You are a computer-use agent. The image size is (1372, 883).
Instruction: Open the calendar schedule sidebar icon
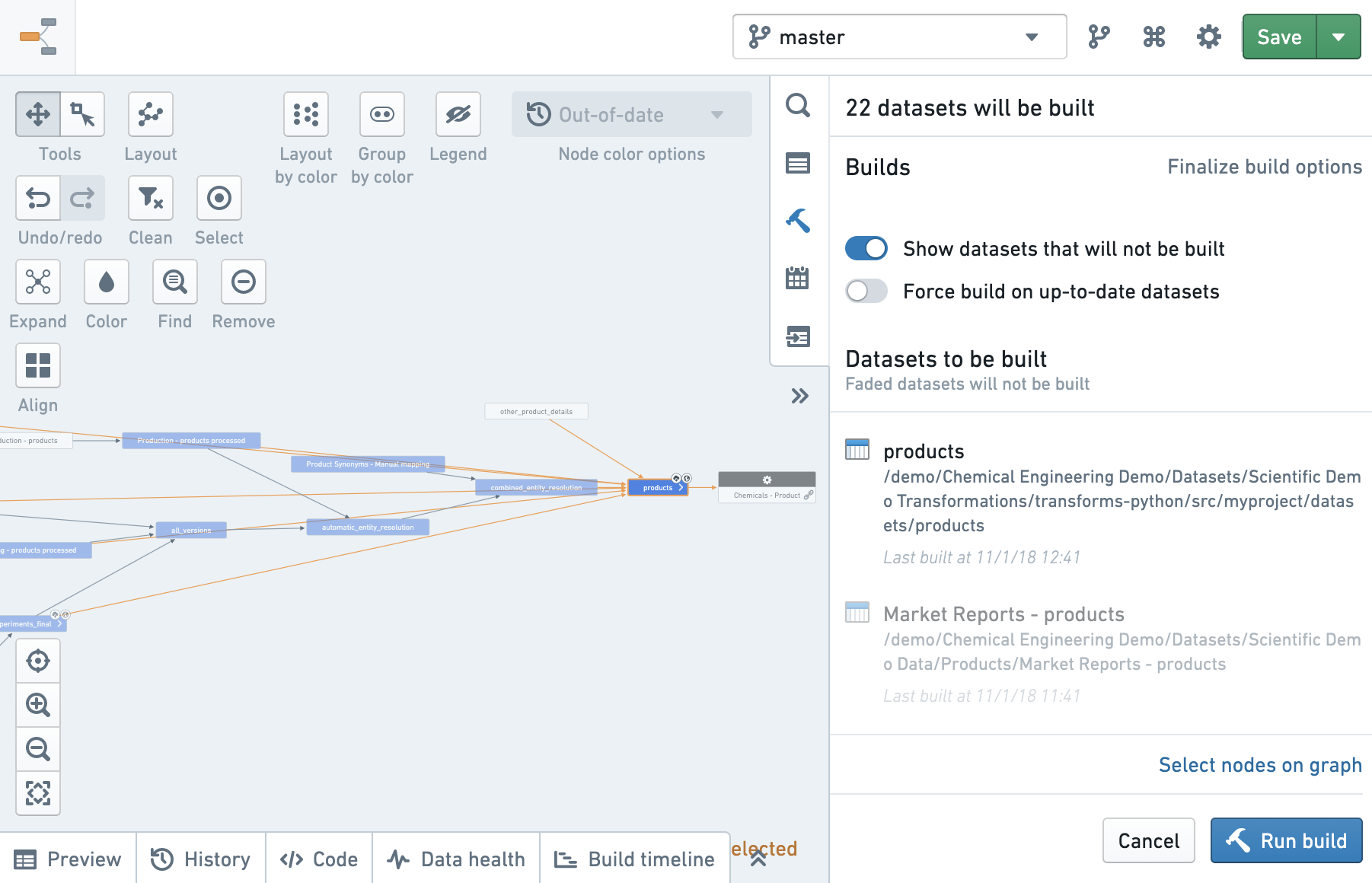798,278
